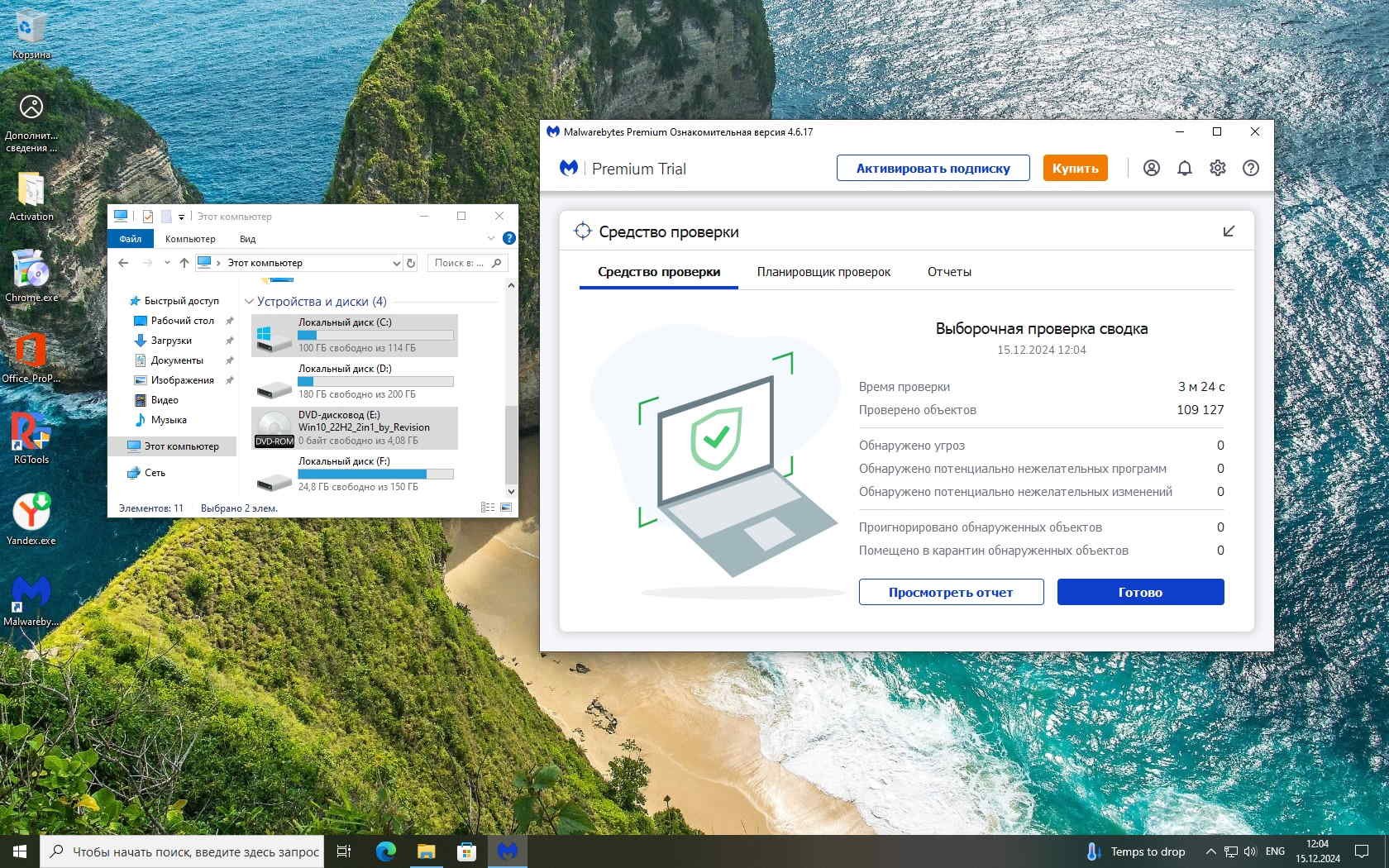Switch to the Планировщик проверок tab
1389x868 pixels.
coord(823,272)
